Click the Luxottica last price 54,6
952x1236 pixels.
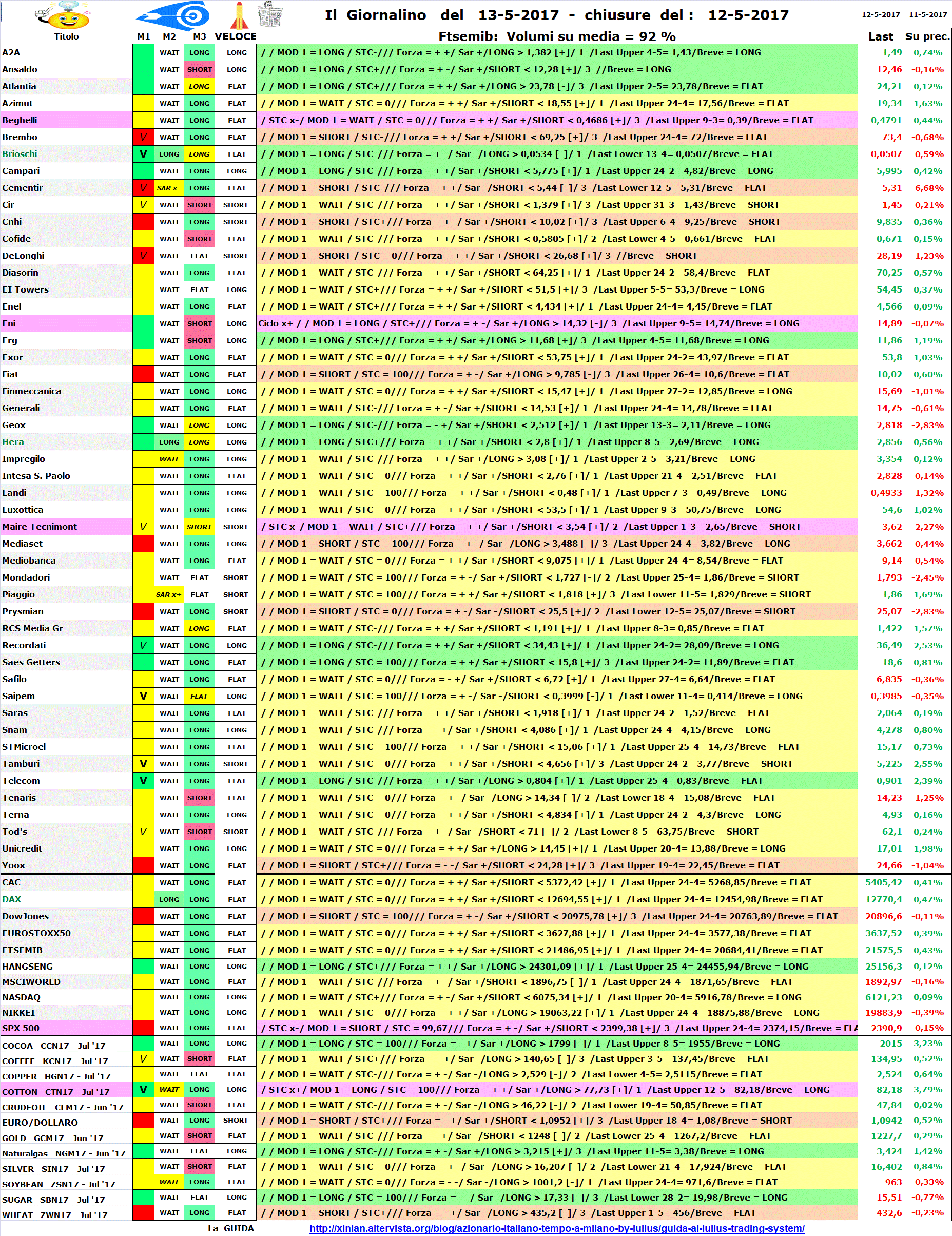point(892,509)
